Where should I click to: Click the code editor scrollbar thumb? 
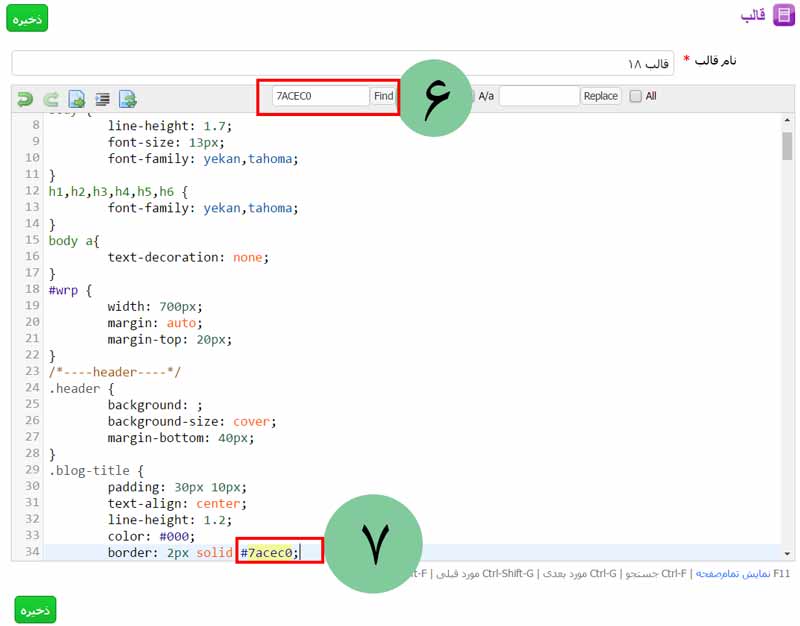[x=787, y=146]
